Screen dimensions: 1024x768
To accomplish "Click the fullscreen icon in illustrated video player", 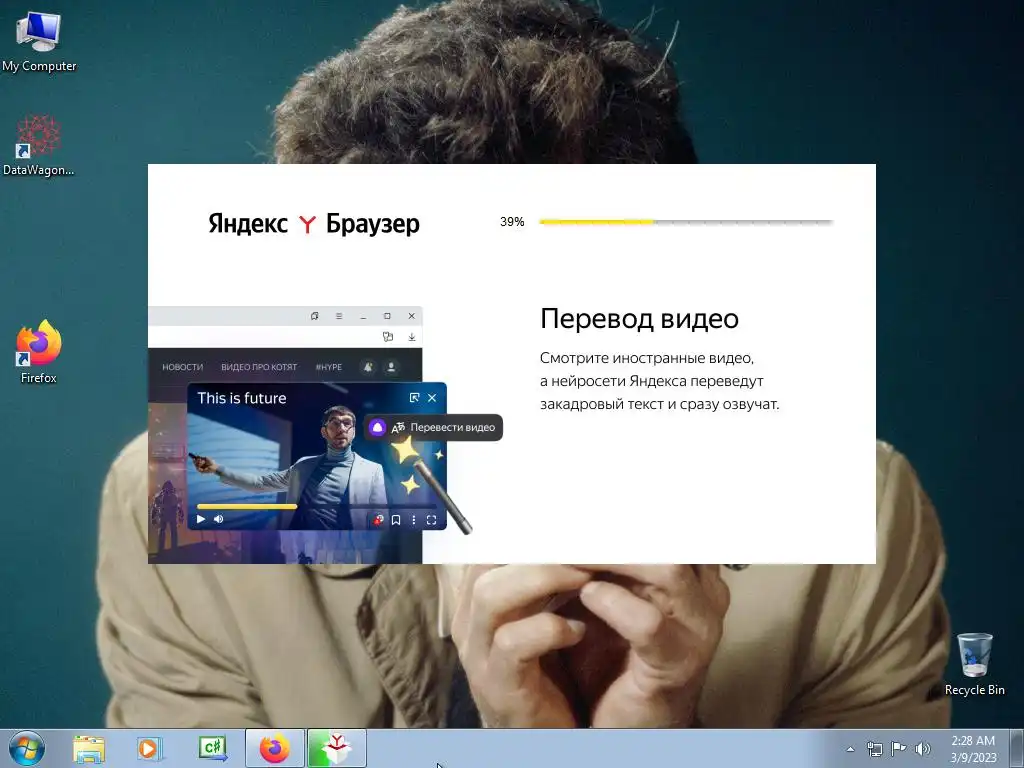I will click(x=431, y=520).
